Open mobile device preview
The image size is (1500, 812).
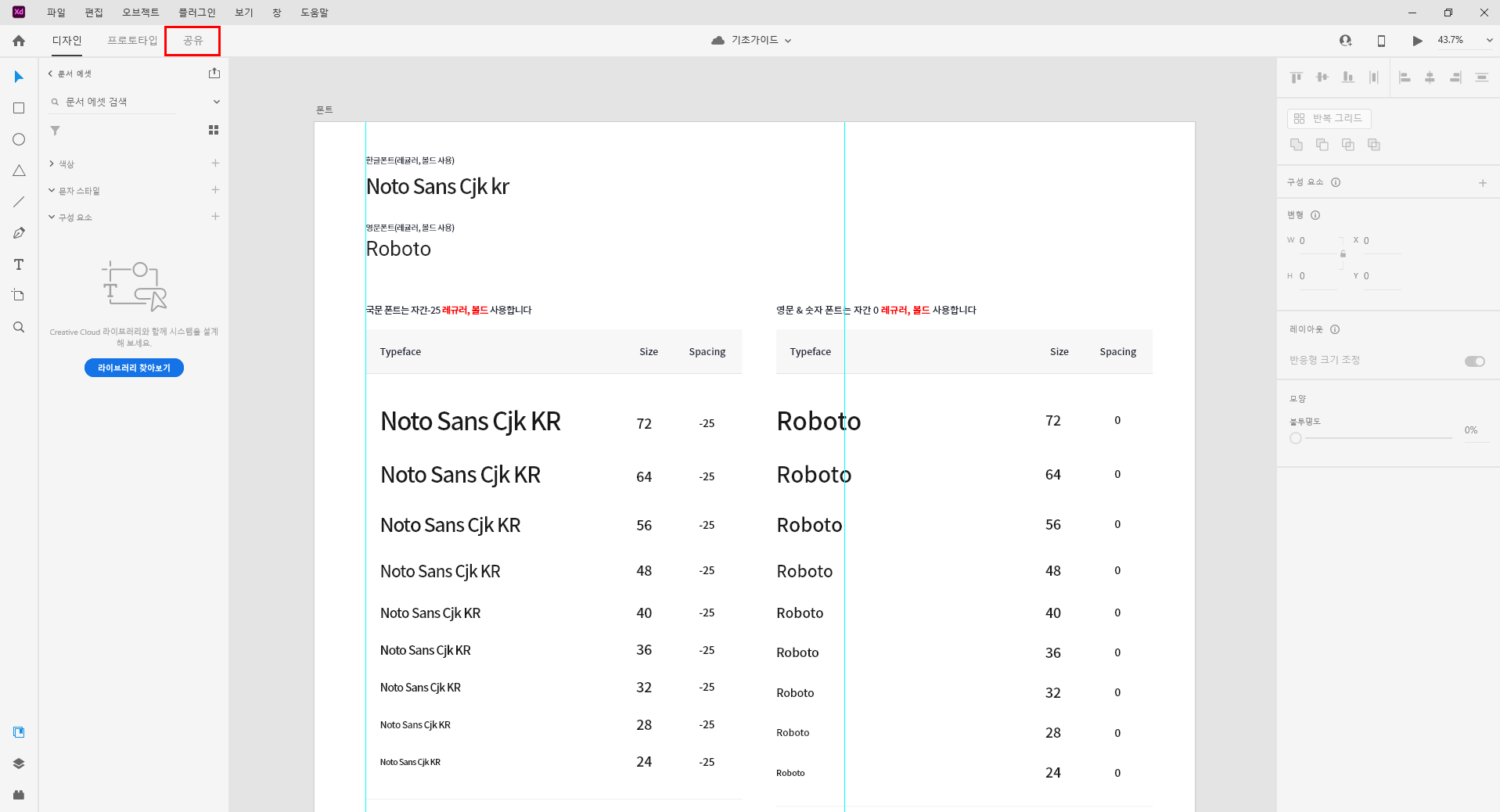pyautogui.click(x=1381, y=41)
